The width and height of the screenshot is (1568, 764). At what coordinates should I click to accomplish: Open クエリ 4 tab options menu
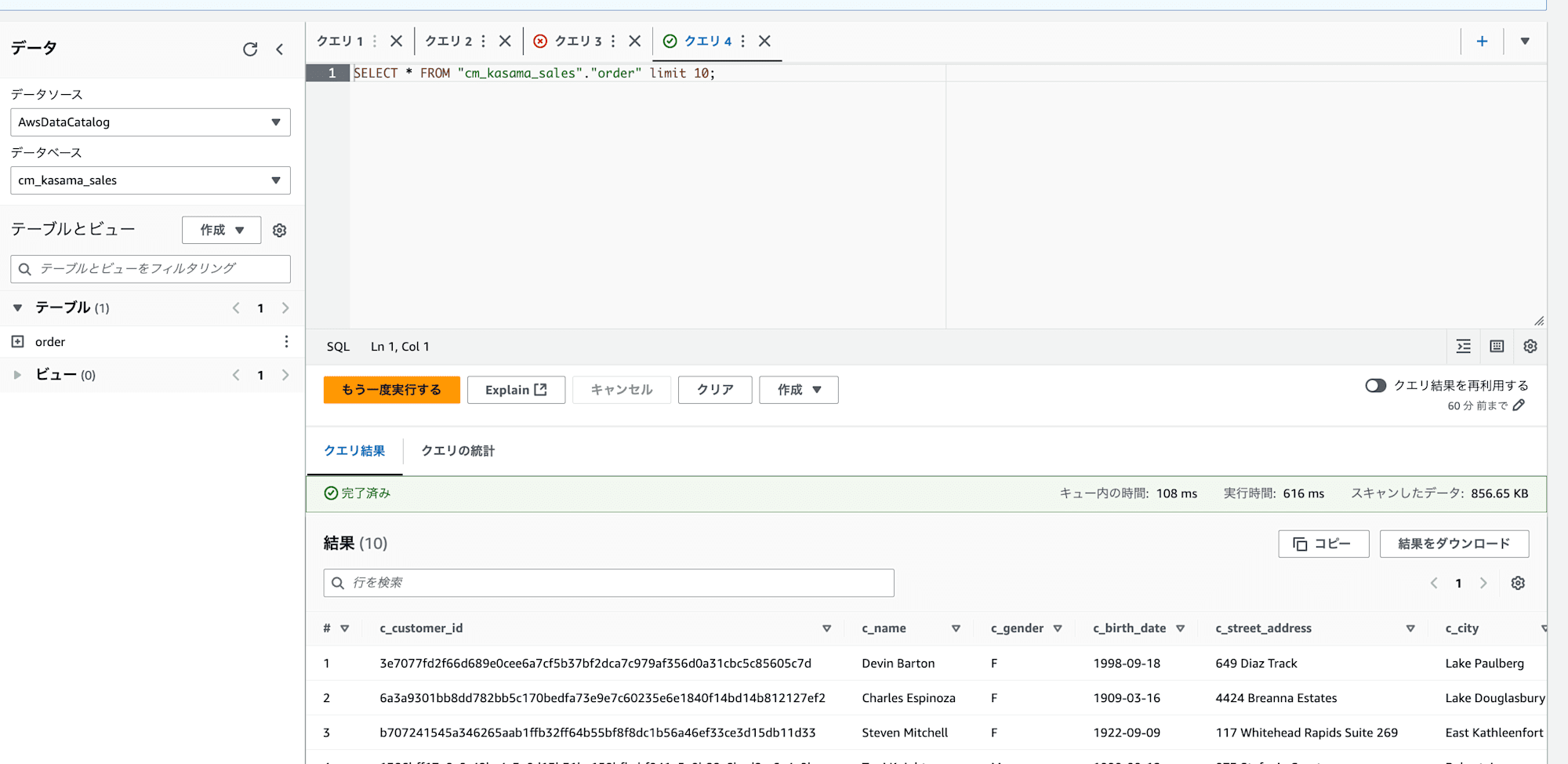[742, 41]
